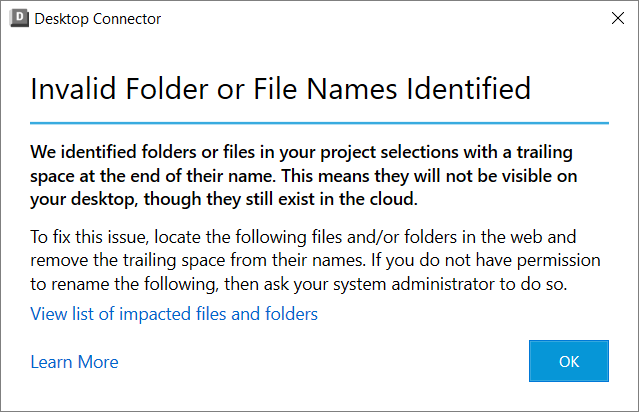Click the bold line starting "We identified folders"
This screenshot has width=639, height=412.
pos(313,152)
